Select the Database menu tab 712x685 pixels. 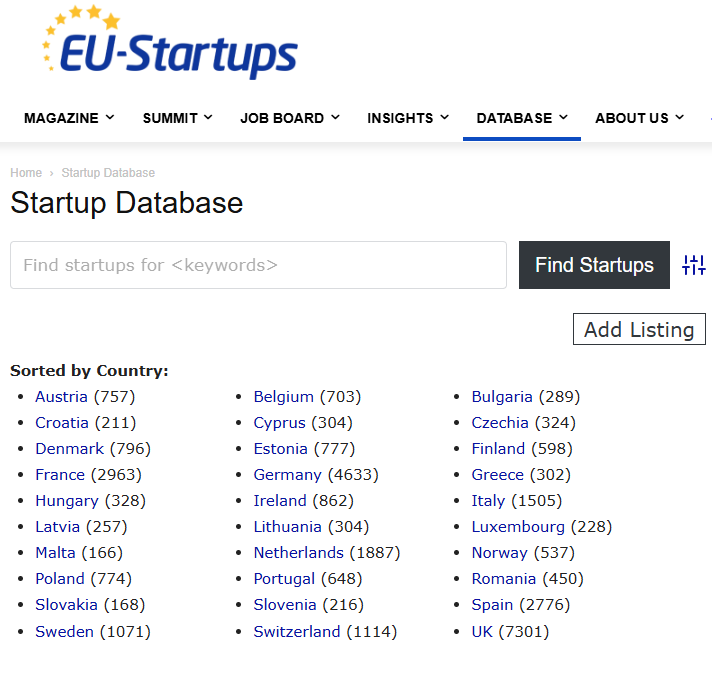point(521,118)
